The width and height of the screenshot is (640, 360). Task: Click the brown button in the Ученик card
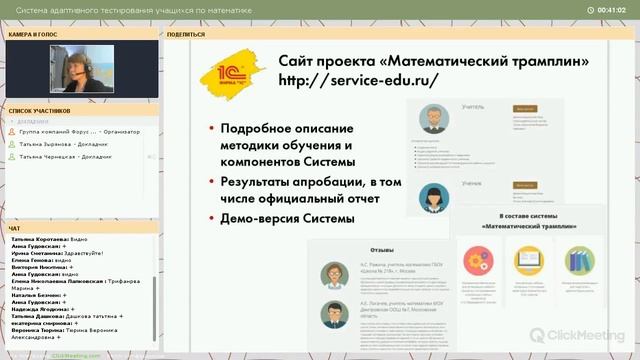click(525, 185)
